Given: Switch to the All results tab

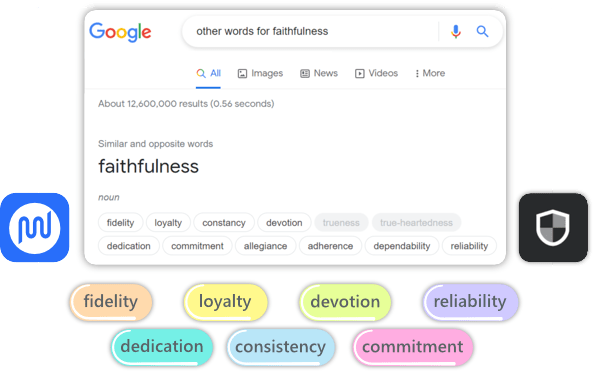Looking at the screenshot, I should (x=208, y=73).
